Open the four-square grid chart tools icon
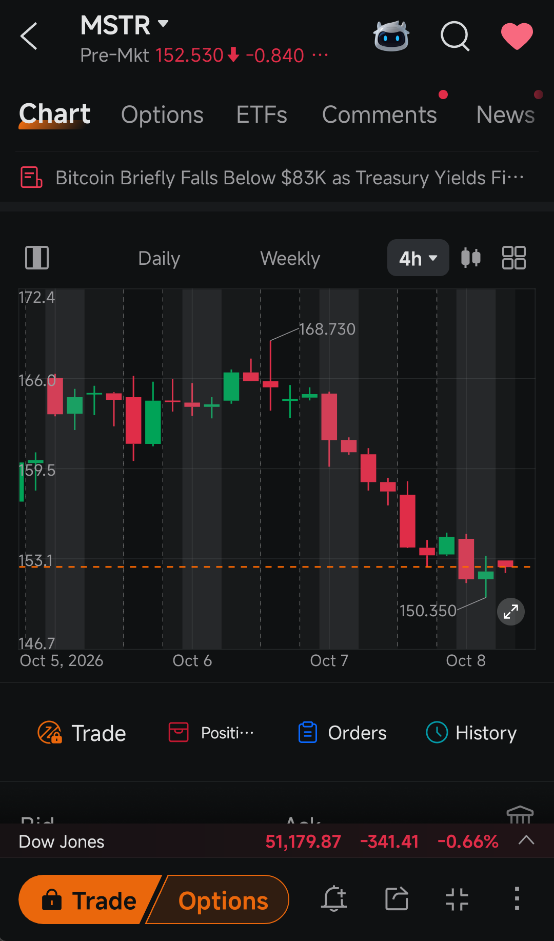The height and width of the screenshot is (941, 554). coord(514,258)
